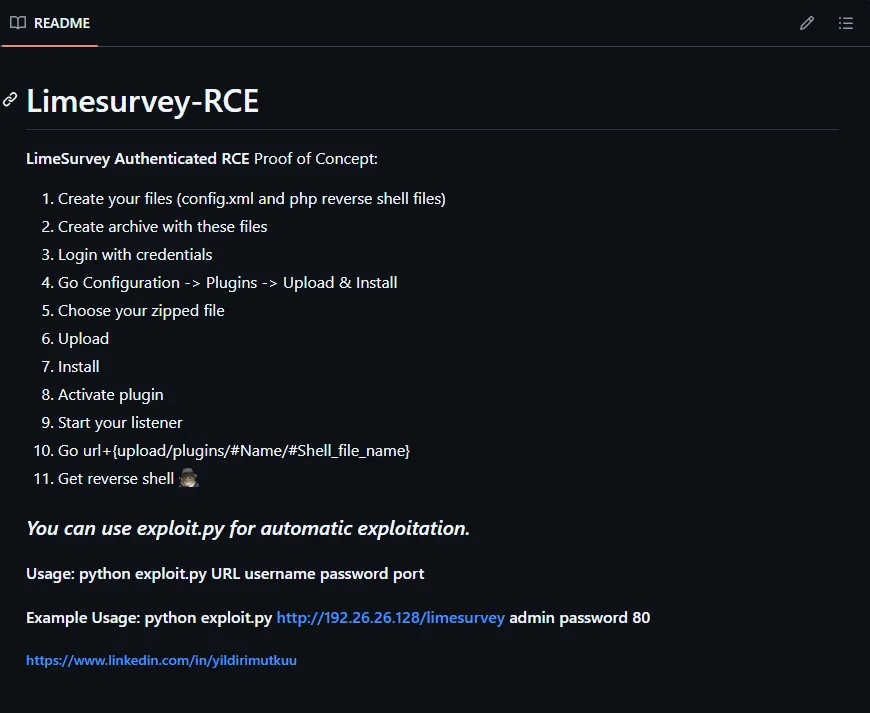Open the LinkedIn yildirimutkuu profile link

pyautogui.click(x=161, y=660)
